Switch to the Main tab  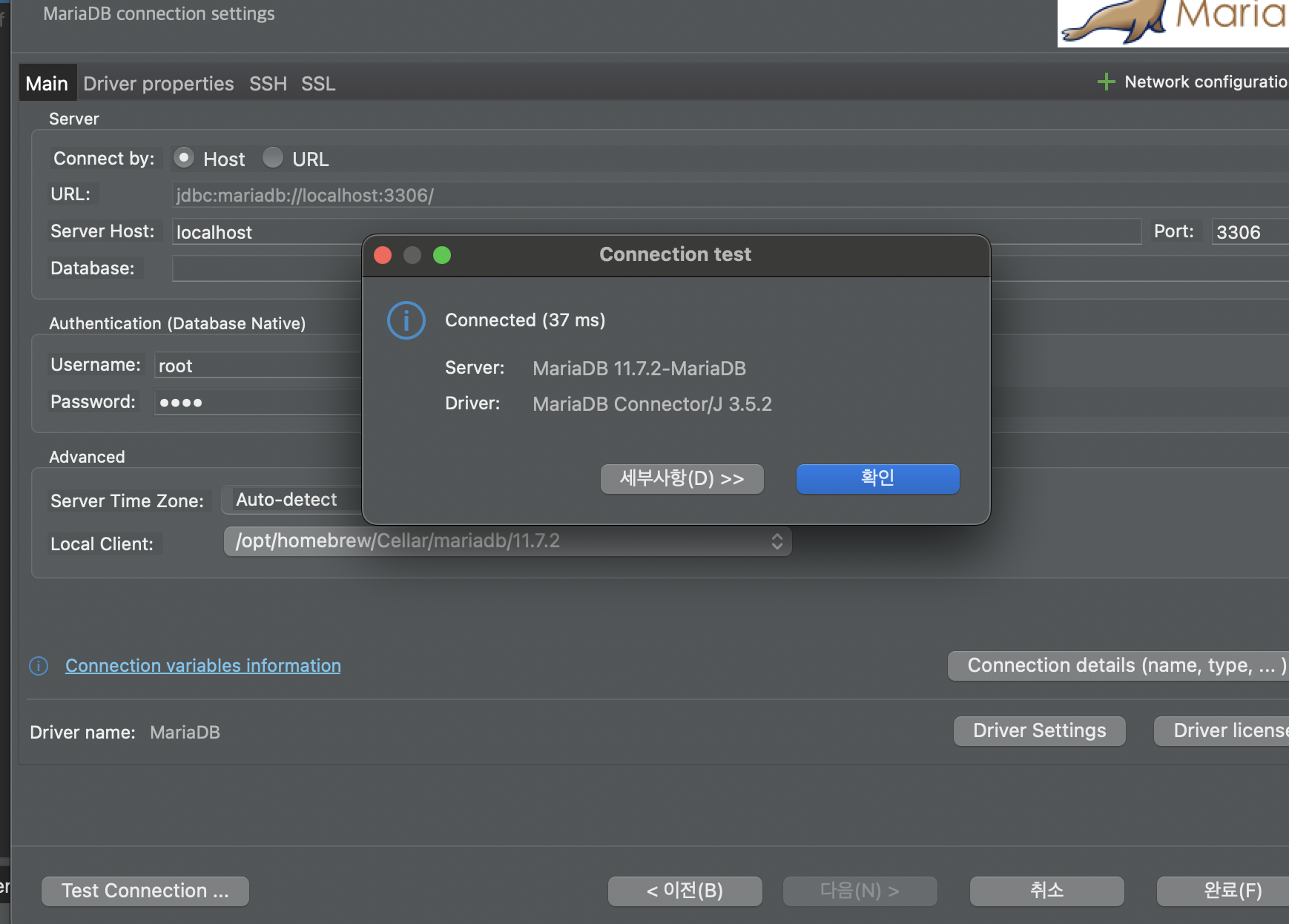click(47, 84)
